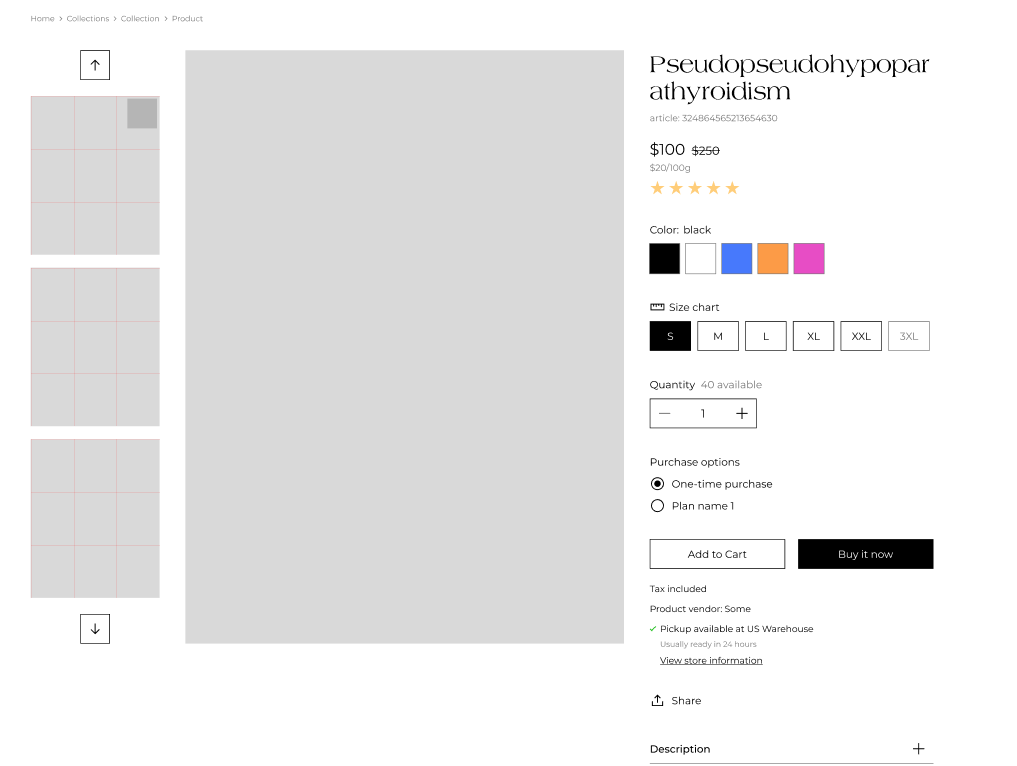Select One-time purchase radio option
Image resolution: width=1017 pixels, height=766 pixels.
click(657, 484)
